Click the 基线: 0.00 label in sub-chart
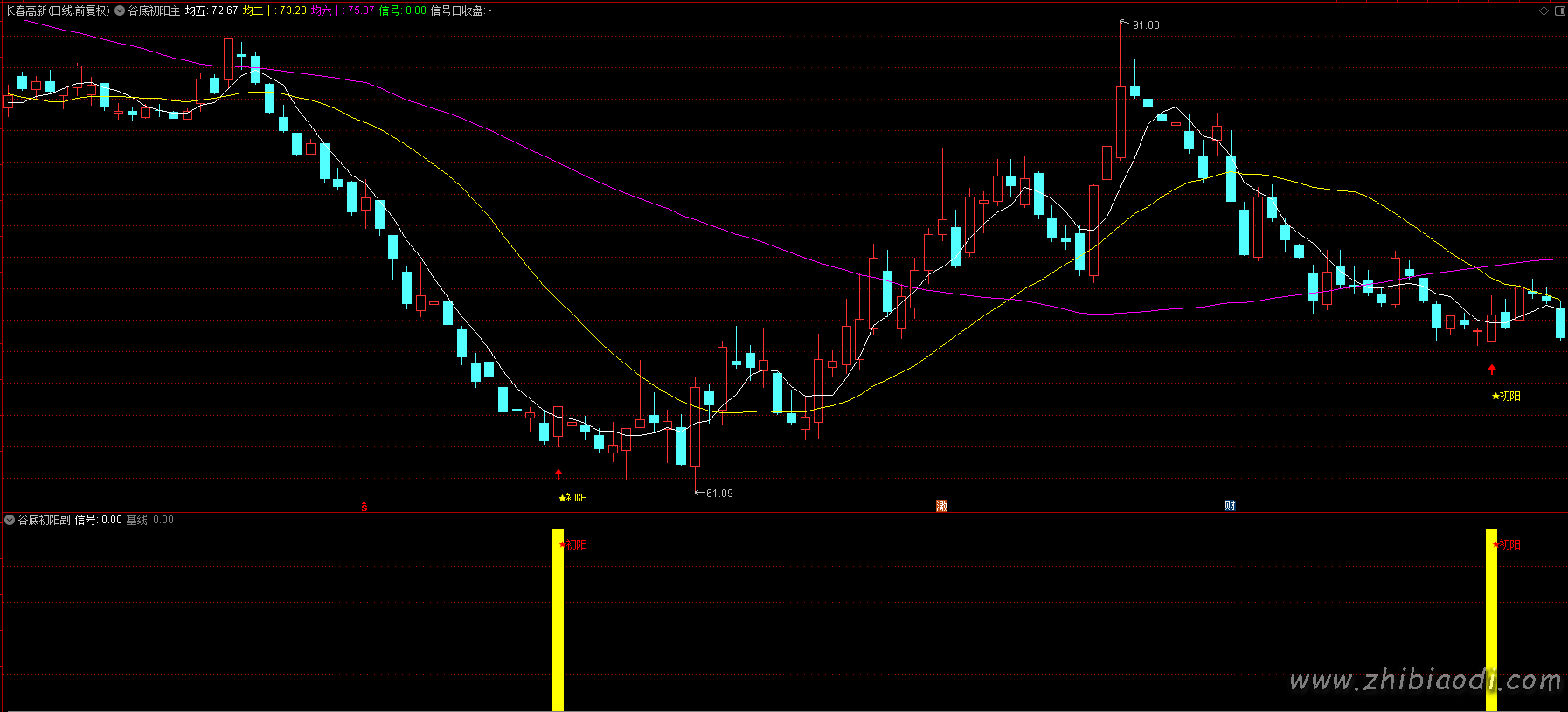The width and height of the screenshot is (1568, 712). [149, 520]
